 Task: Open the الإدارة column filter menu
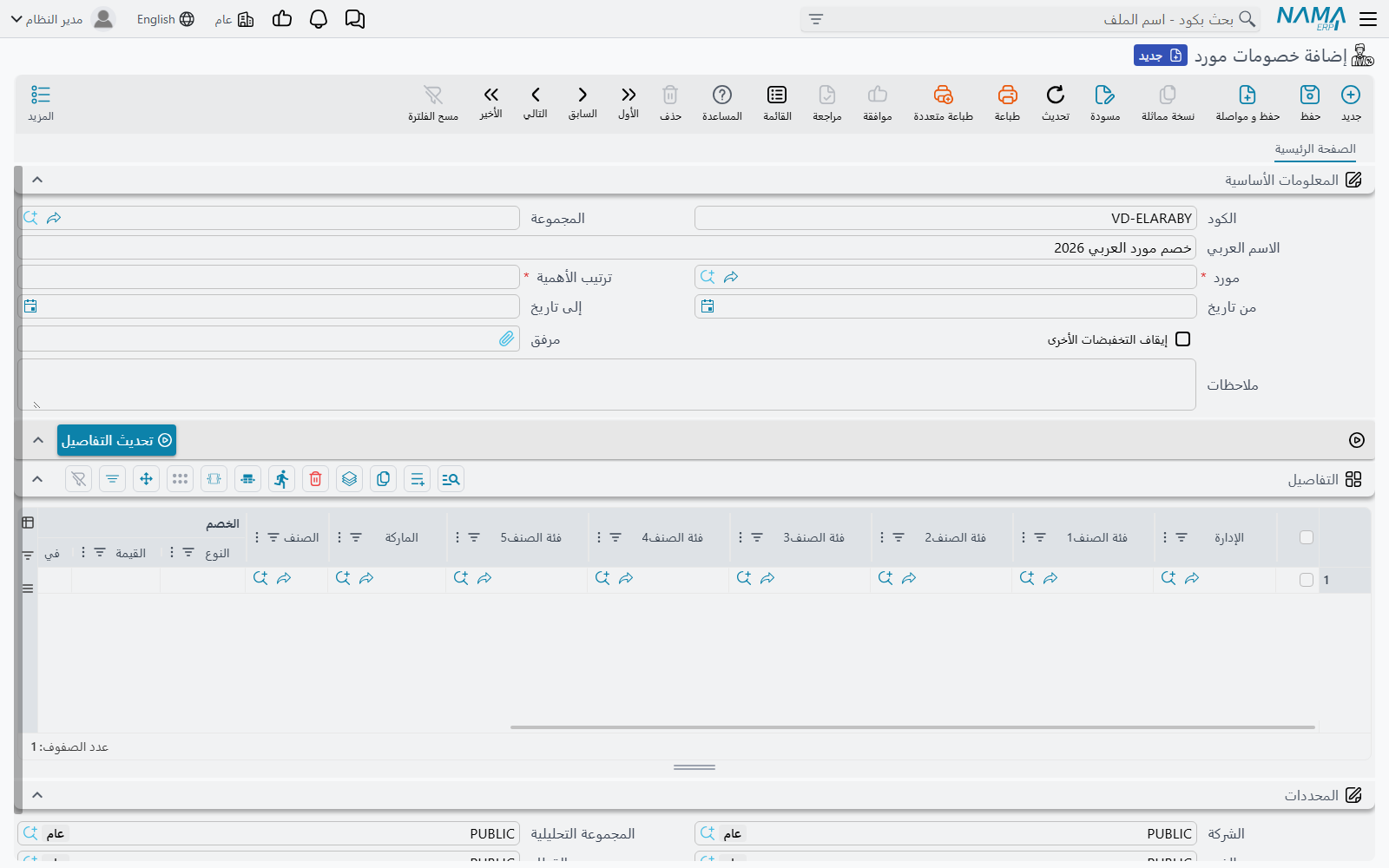tap(1182, 537)
